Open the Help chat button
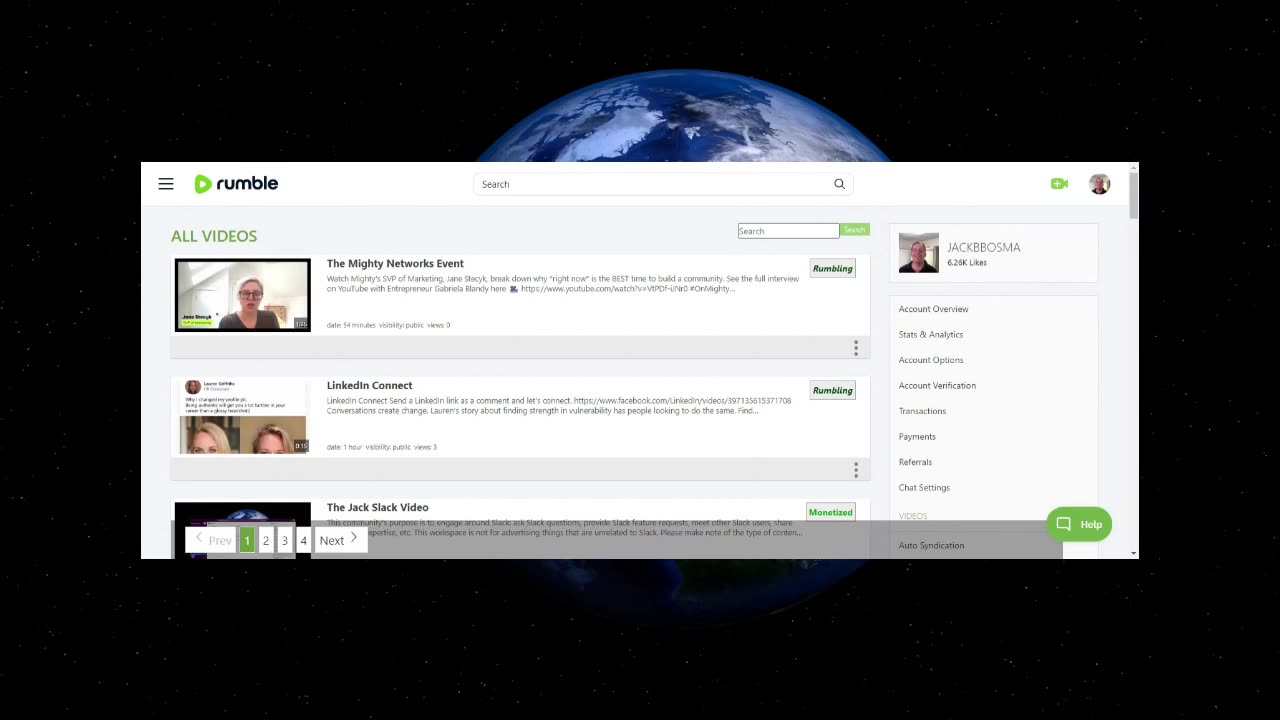This screenshot has width=1280, height=720. [x=1079, y=524]
